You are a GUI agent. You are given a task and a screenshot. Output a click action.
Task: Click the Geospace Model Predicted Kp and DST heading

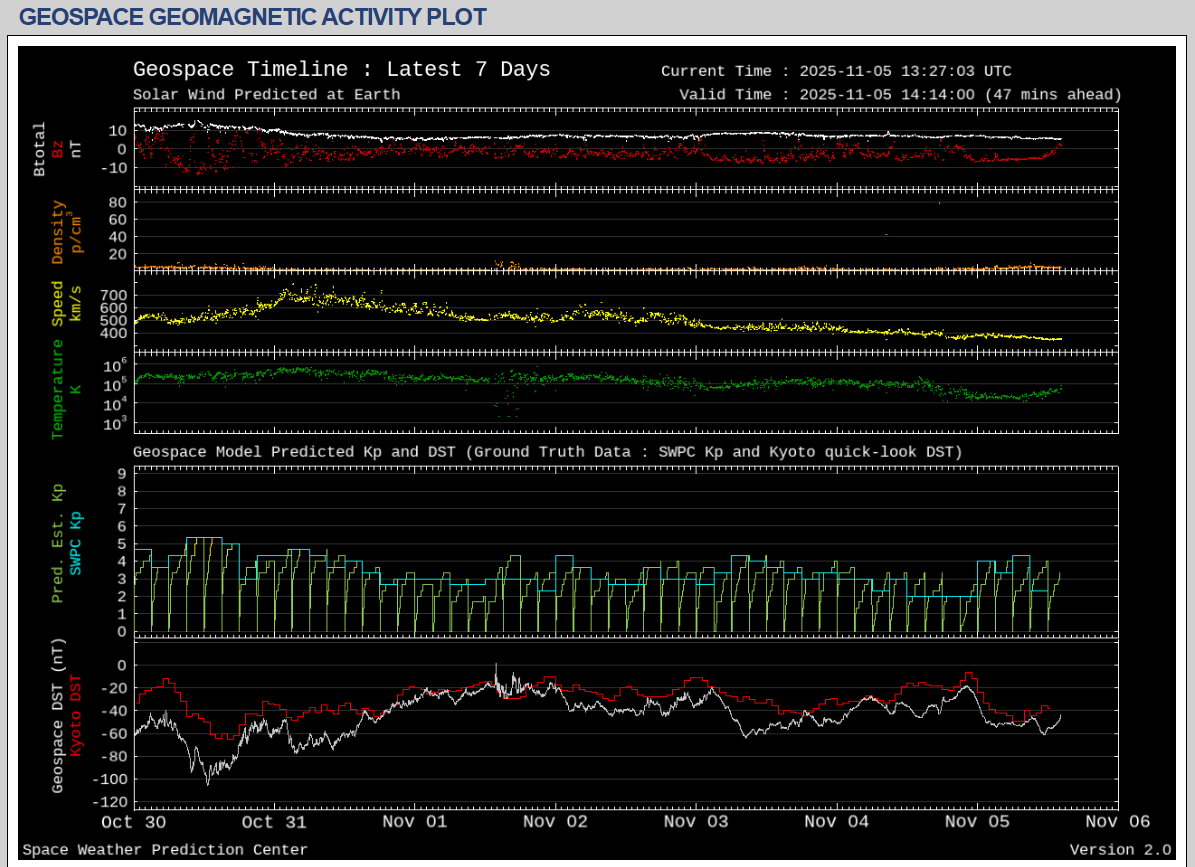[547, 452]
